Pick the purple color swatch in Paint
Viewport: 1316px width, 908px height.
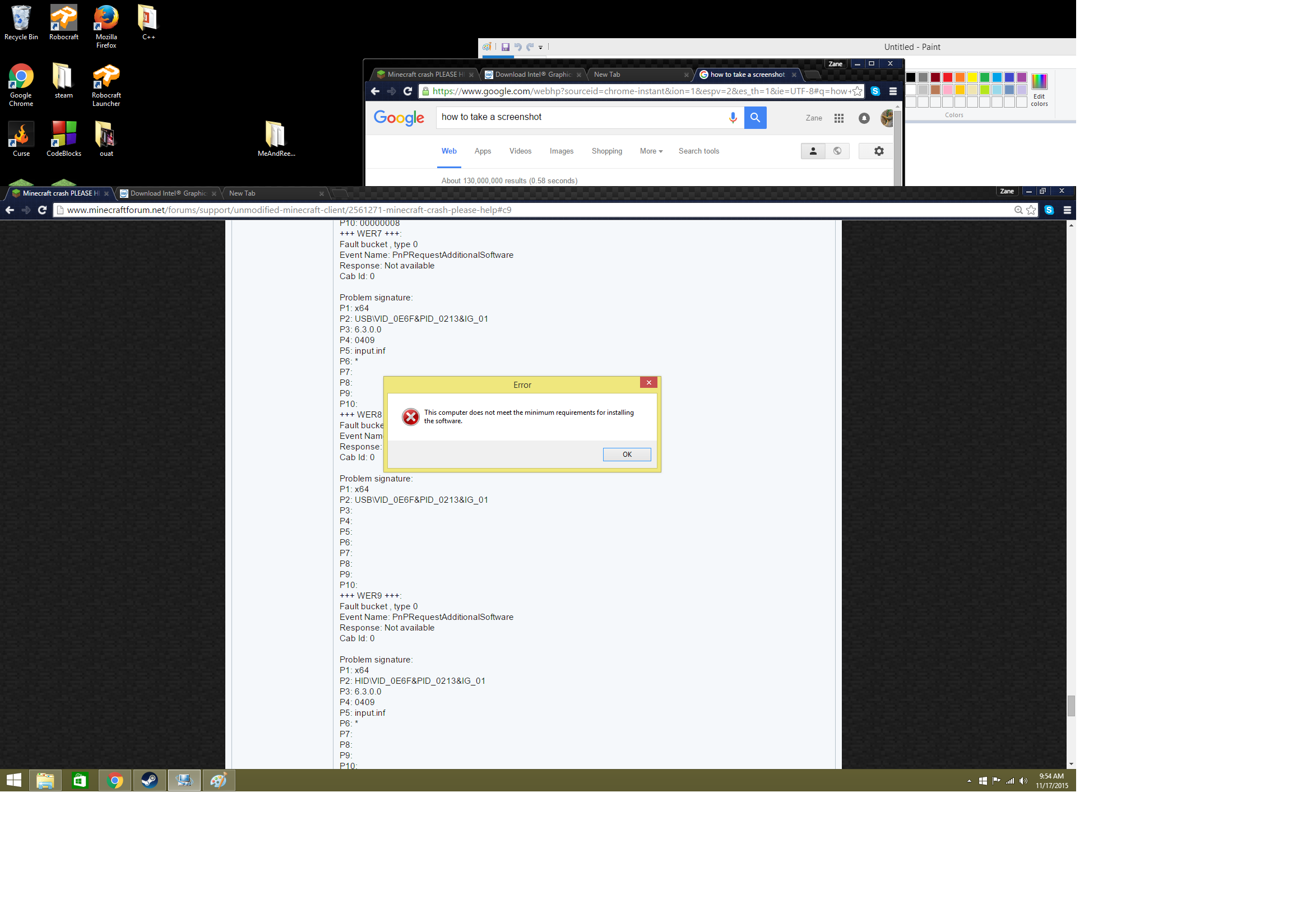point(1022,77)
